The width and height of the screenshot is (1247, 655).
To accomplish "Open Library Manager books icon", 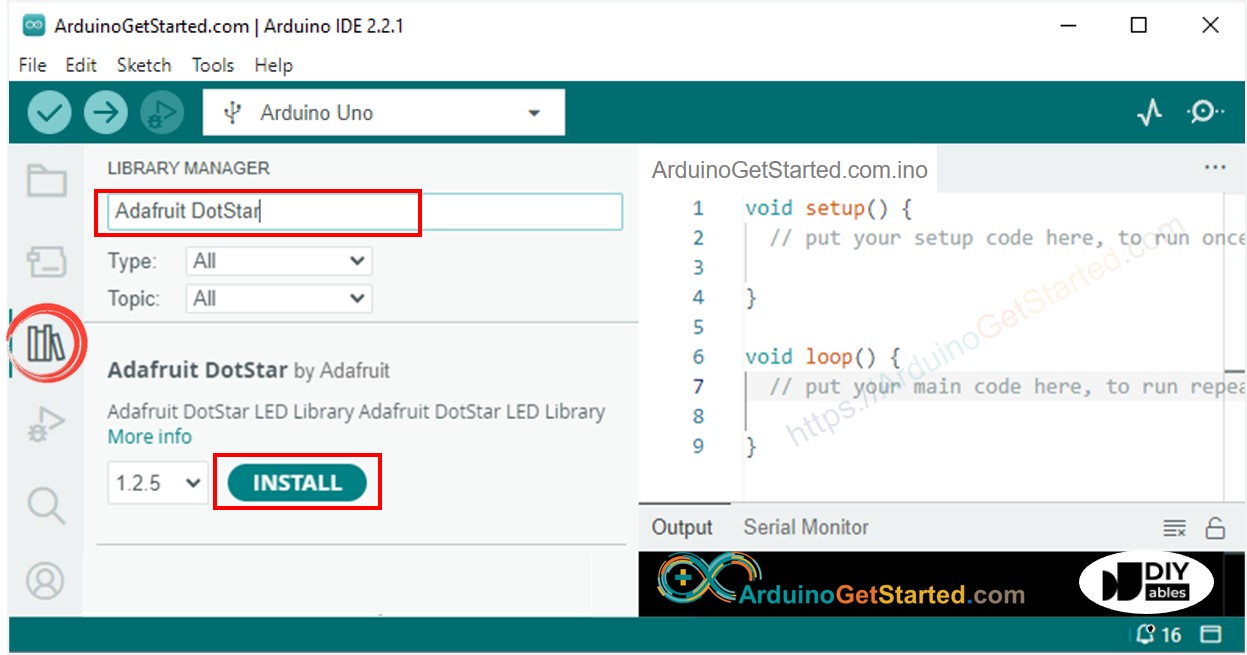I will (46, 343).
